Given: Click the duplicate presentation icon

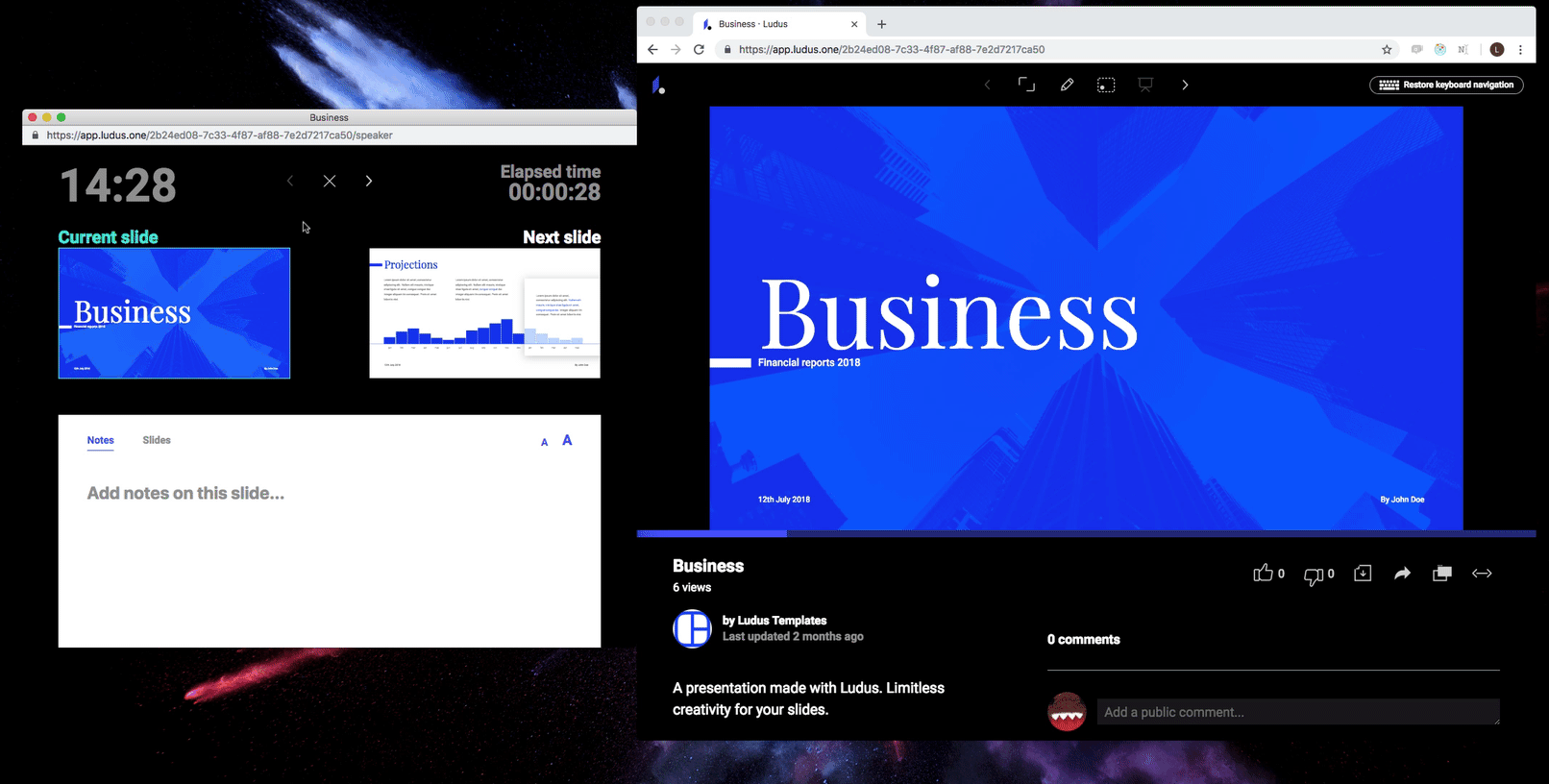Looking at the screenshot, I should pos(1442,574).
